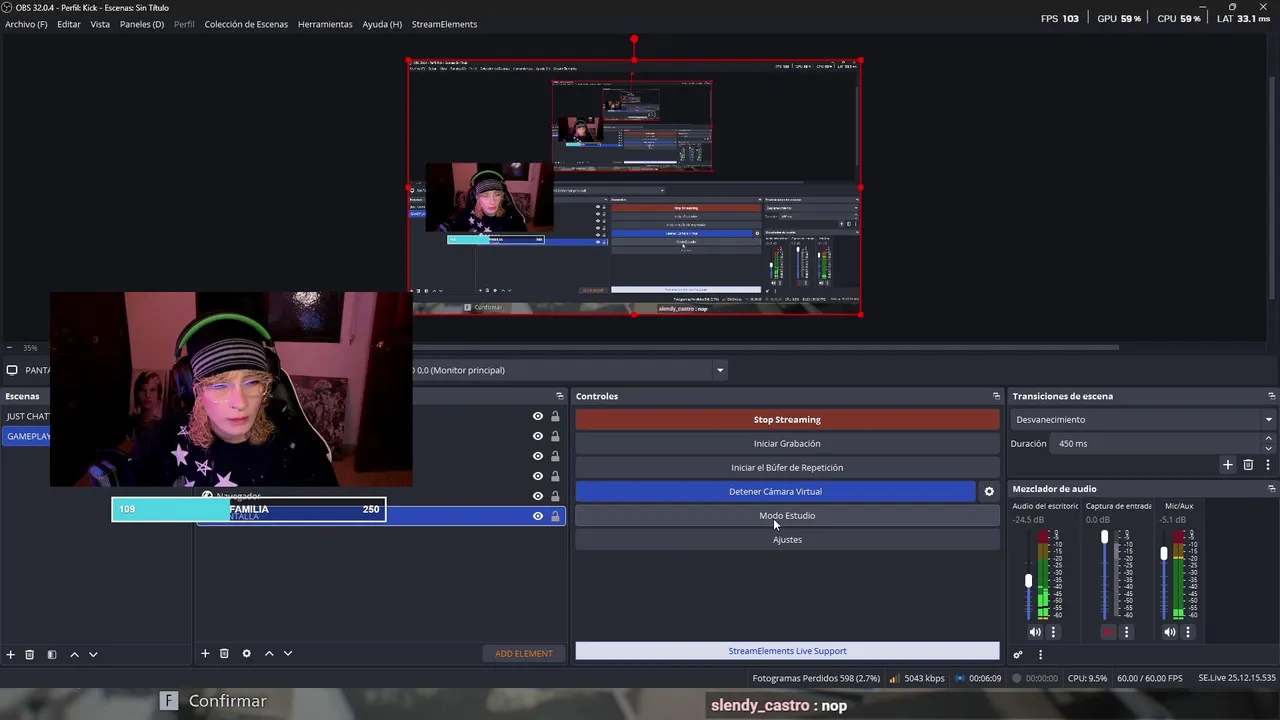Mute the Mic/Aux speaker icon

(1170, 632)
